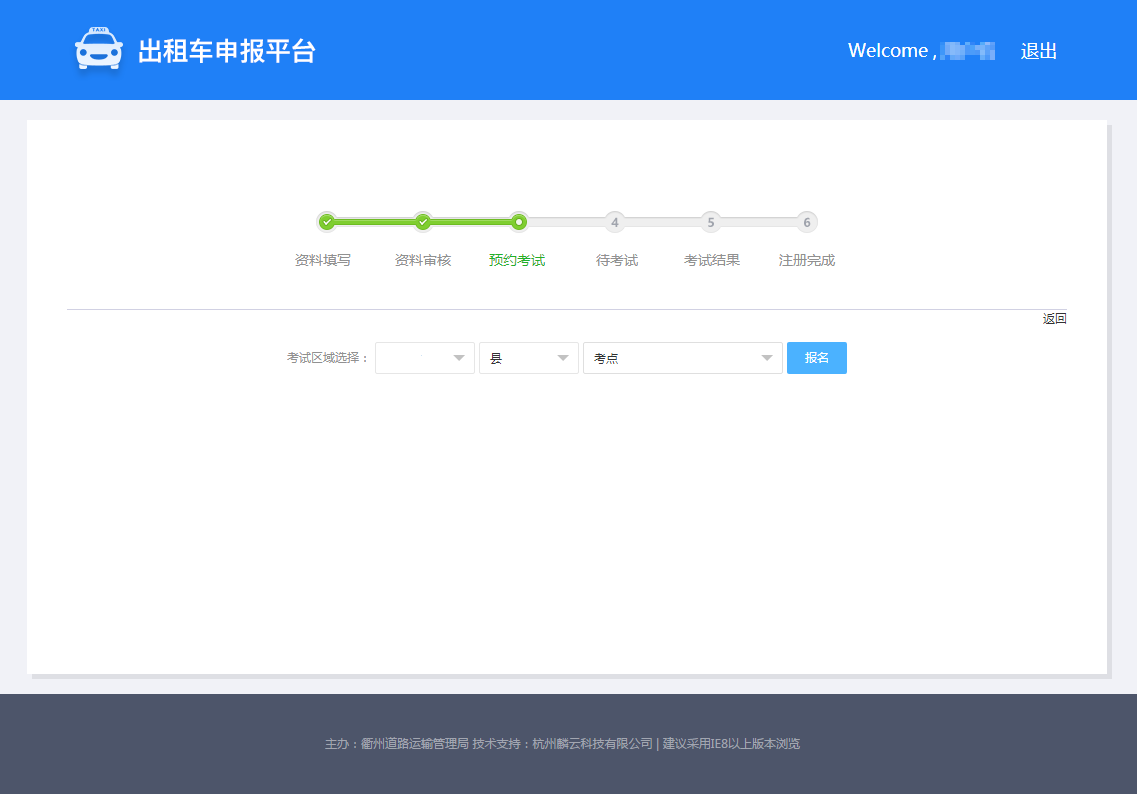Select the 资料审核 step label
This screenshot has width=1137, height=794.
423,260
